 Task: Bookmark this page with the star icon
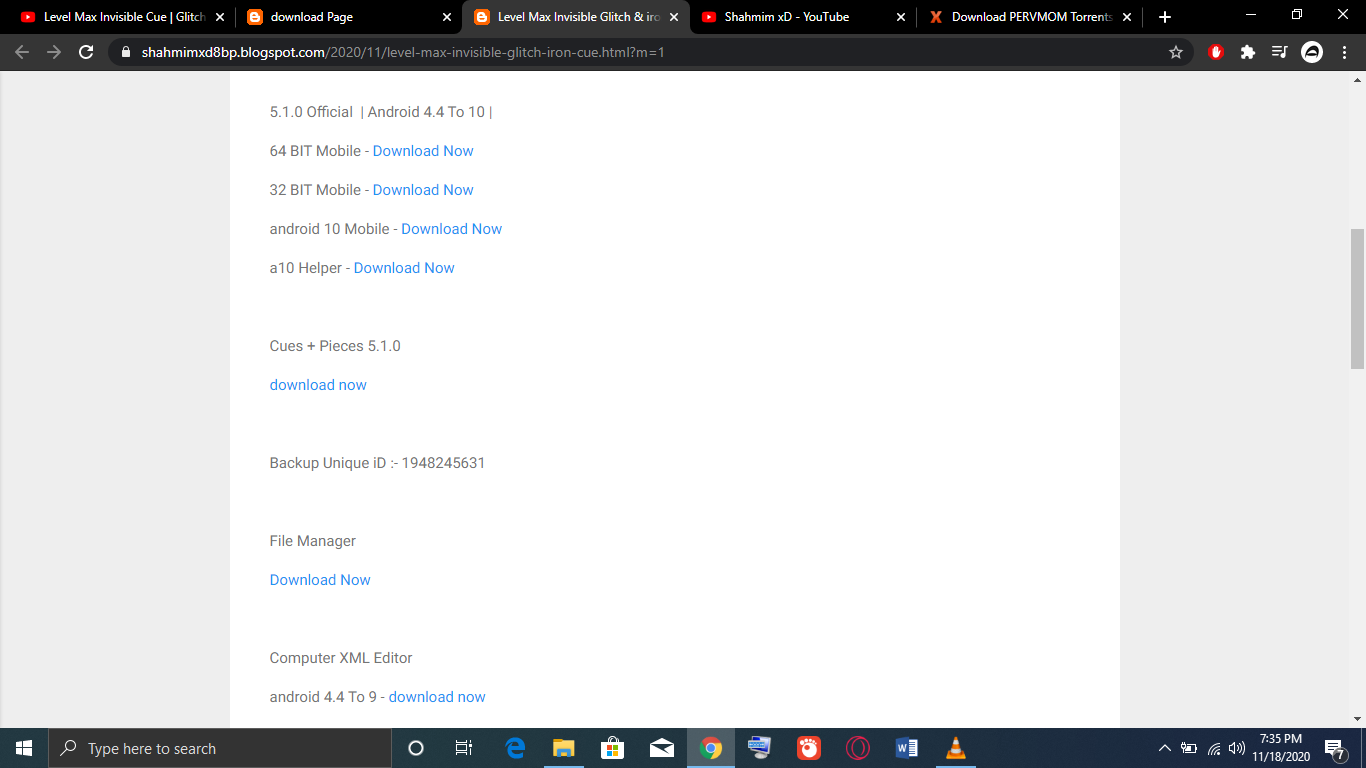coord(1176,52)
